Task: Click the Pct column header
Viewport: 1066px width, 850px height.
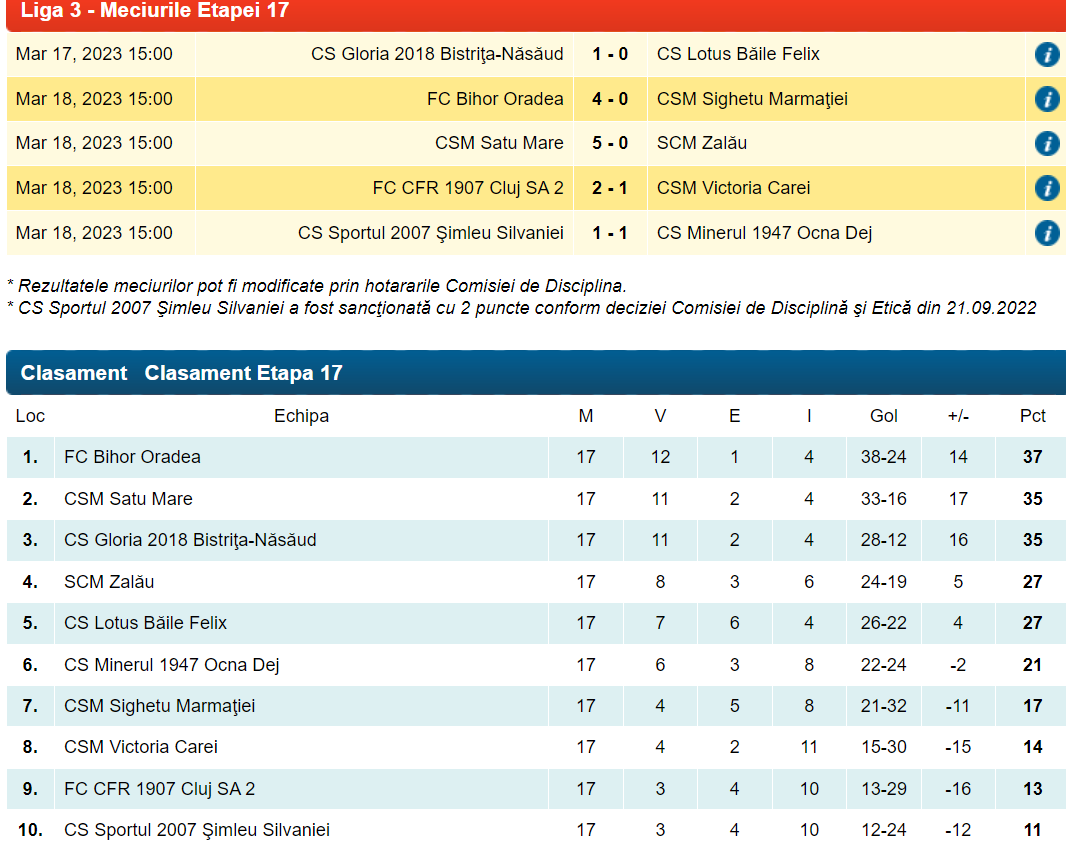Action: [x=1032, y=416]
